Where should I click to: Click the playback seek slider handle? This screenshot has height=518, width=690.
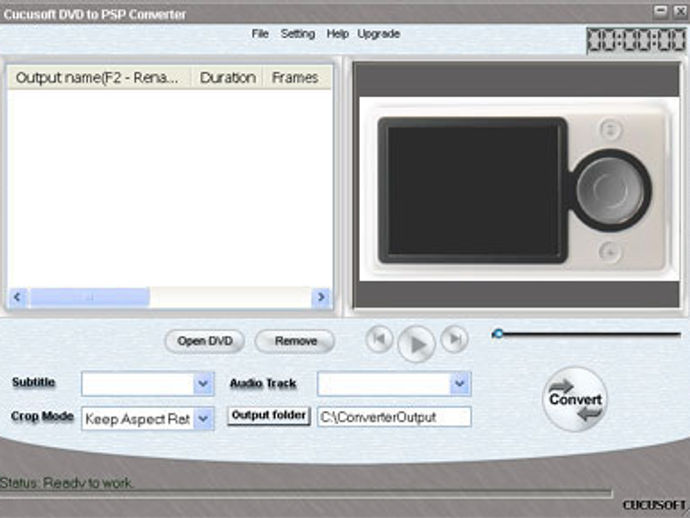pyautogui.click(x=498, y=334)
